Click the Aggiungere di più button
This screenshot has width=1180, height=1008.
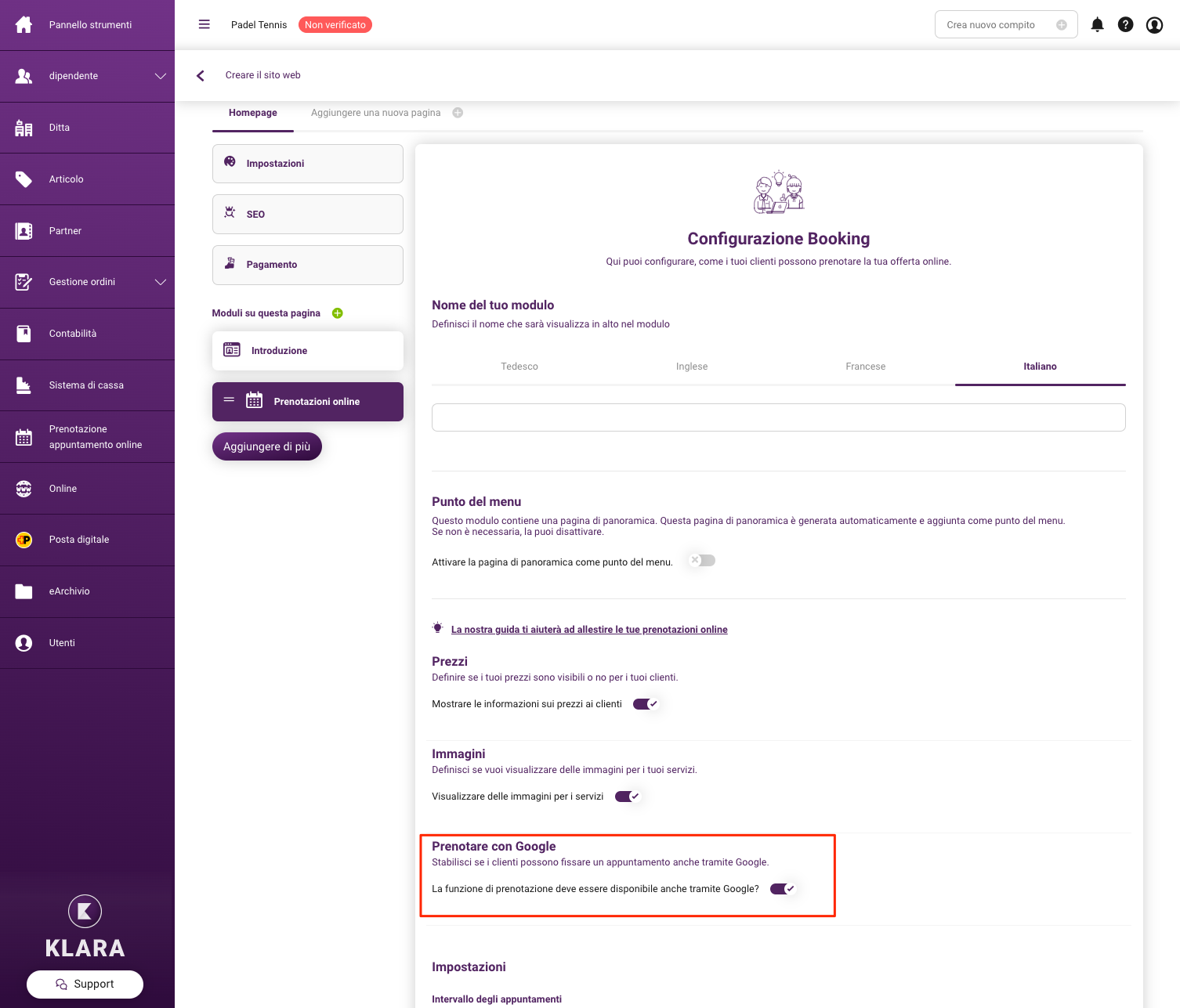coord(267,446)
